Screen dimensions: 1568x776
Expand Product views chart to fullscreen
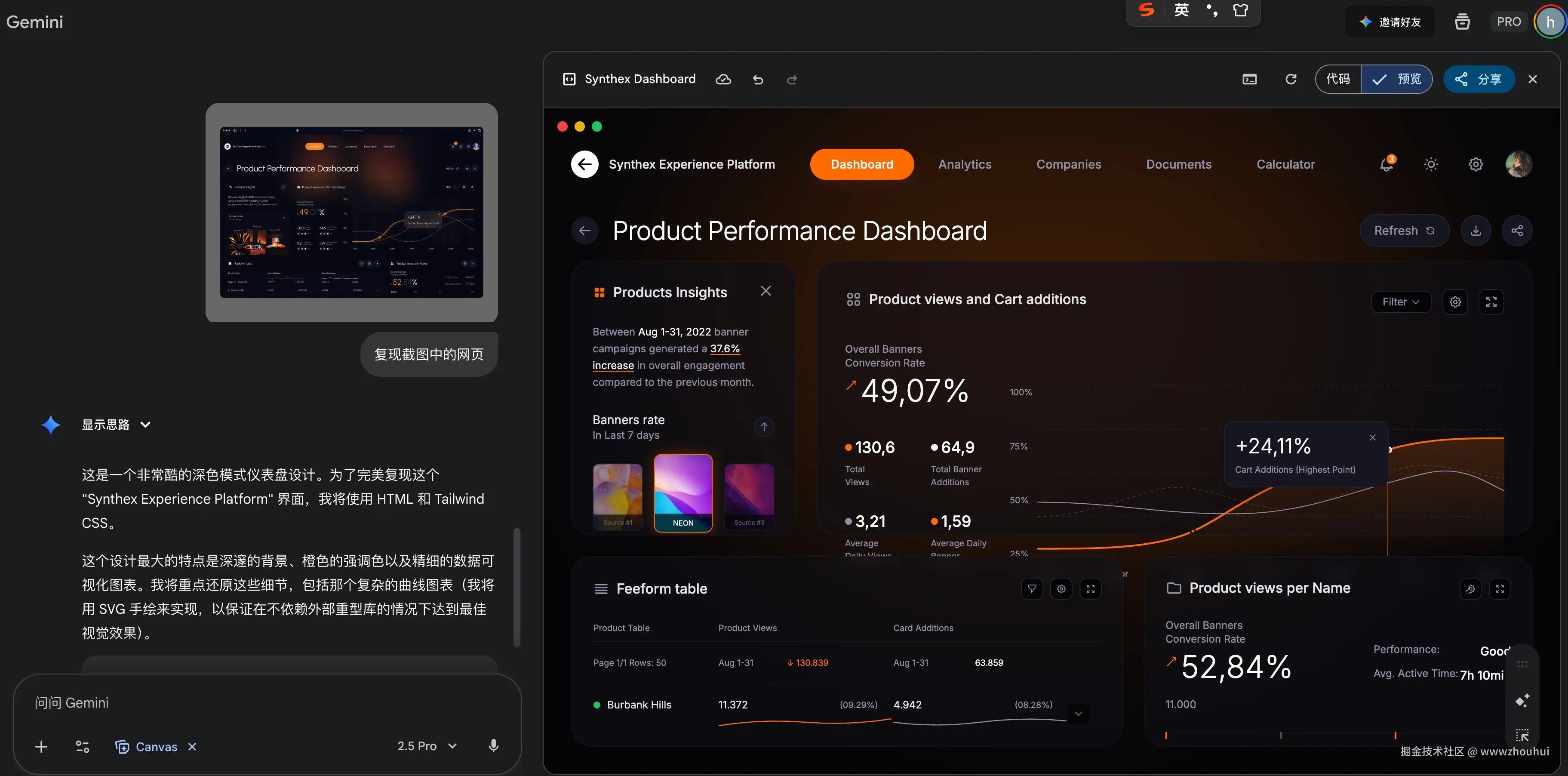click(1491, 302)
